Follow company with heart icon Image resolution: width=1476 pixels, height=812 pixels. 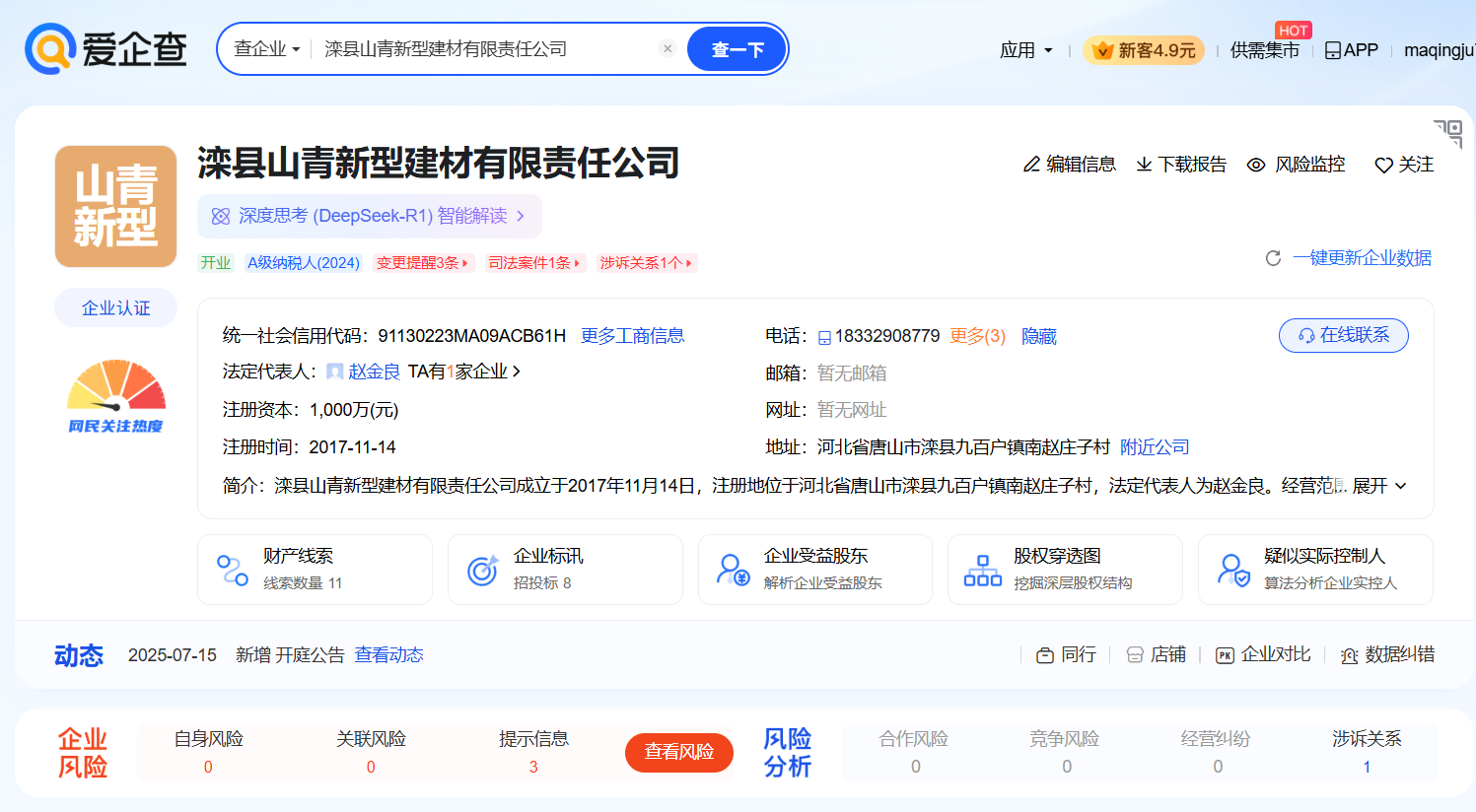1383,166
